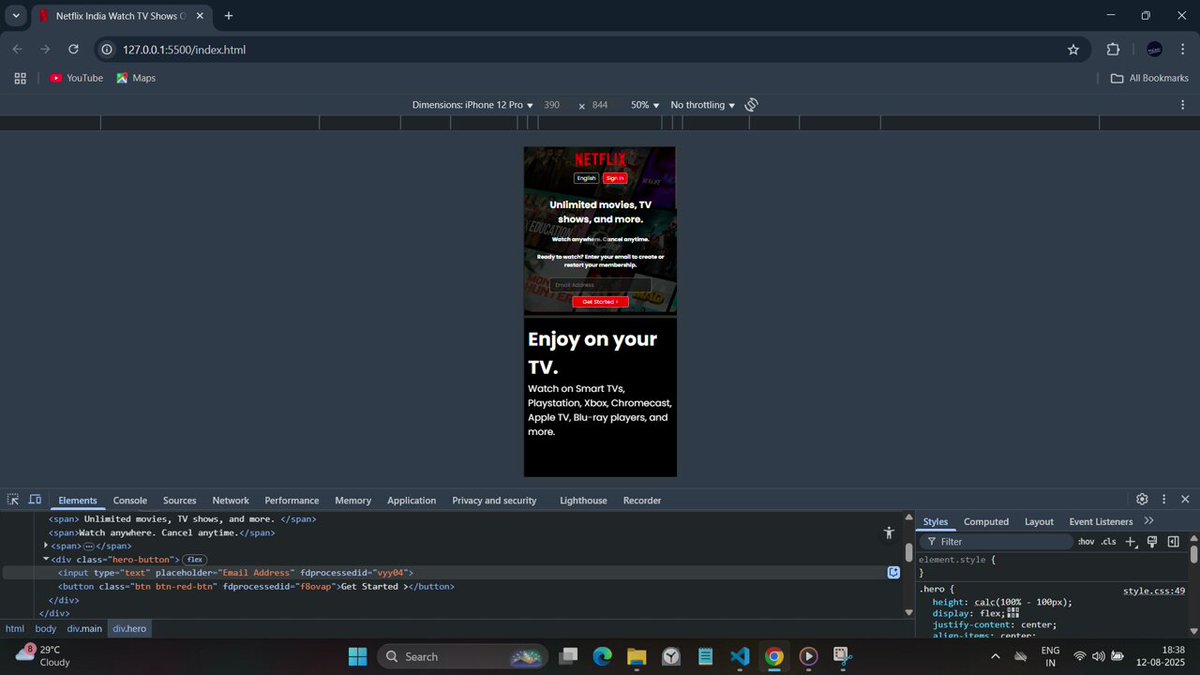Open the Dimensions iPhone 12 Pro dropdown
Image resolution: width=1200 pixels, height=675 pixels.
point(473,105)
